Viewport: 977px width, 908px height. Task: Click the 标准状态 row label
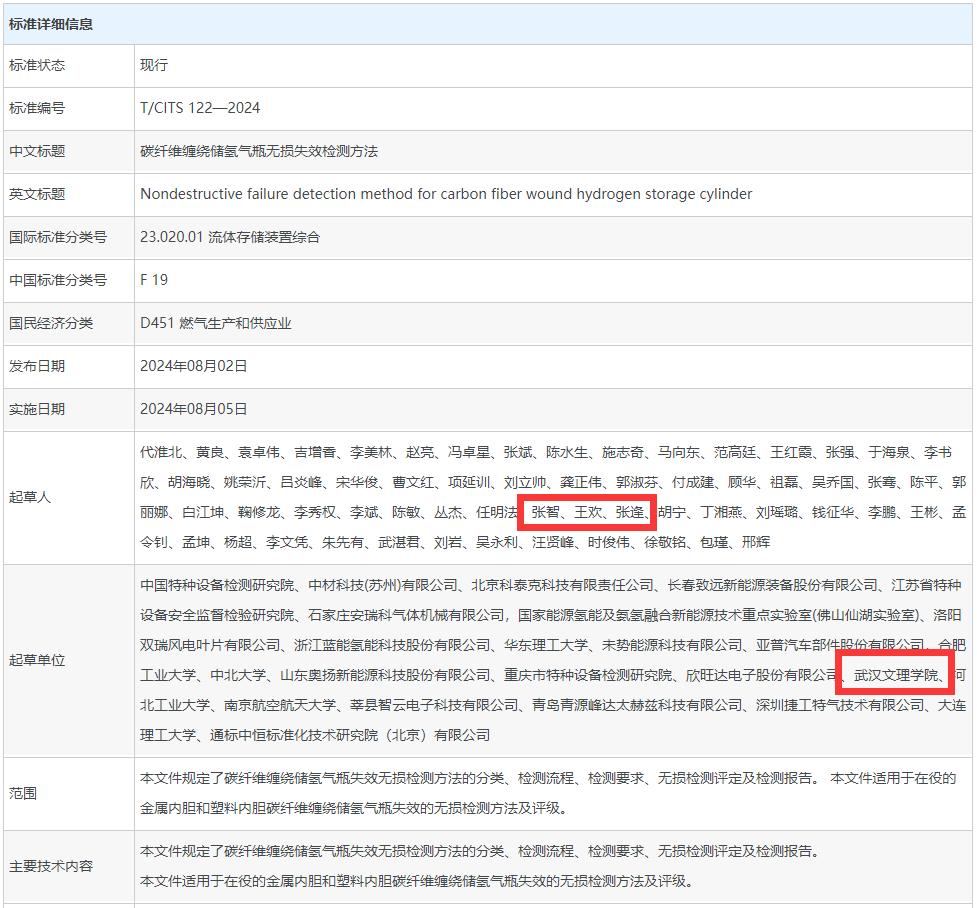[37, 65]
